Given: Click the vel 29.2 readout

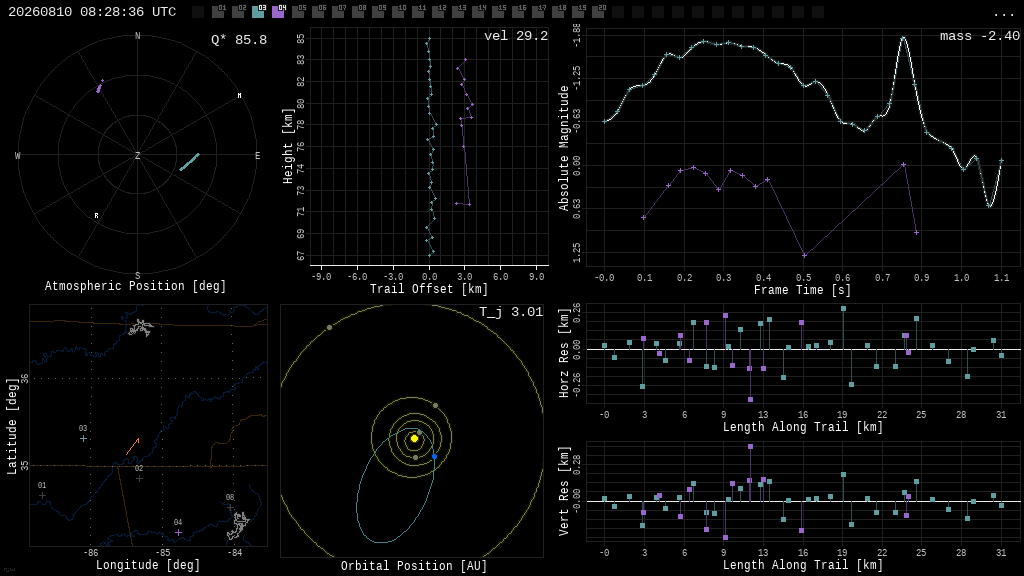Looking at the screenshot, I should pyautogui.click(x=516, y=36).
